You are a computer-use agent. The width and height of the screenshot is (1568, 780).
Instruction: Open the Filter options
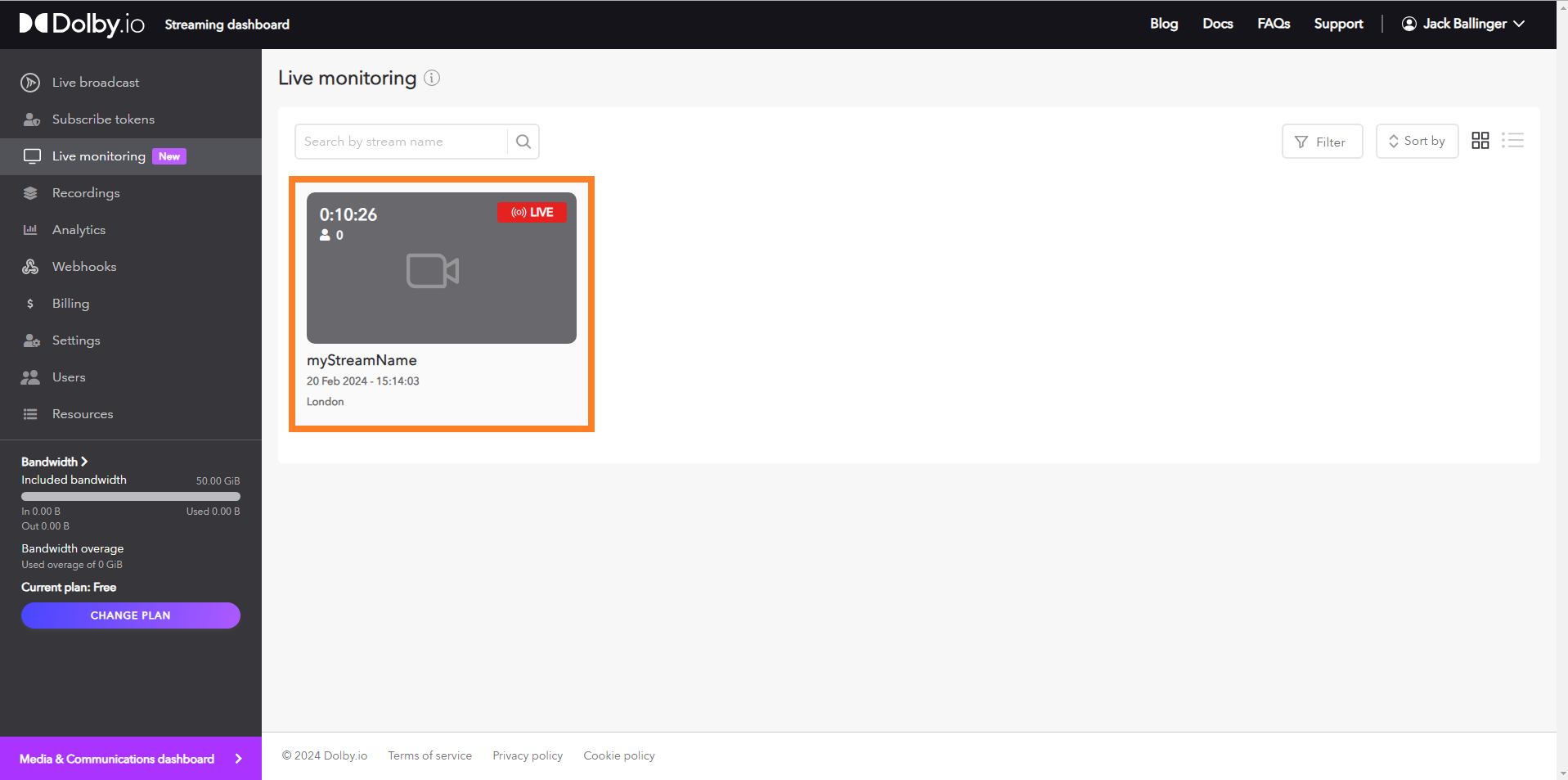click(1322, 142)
